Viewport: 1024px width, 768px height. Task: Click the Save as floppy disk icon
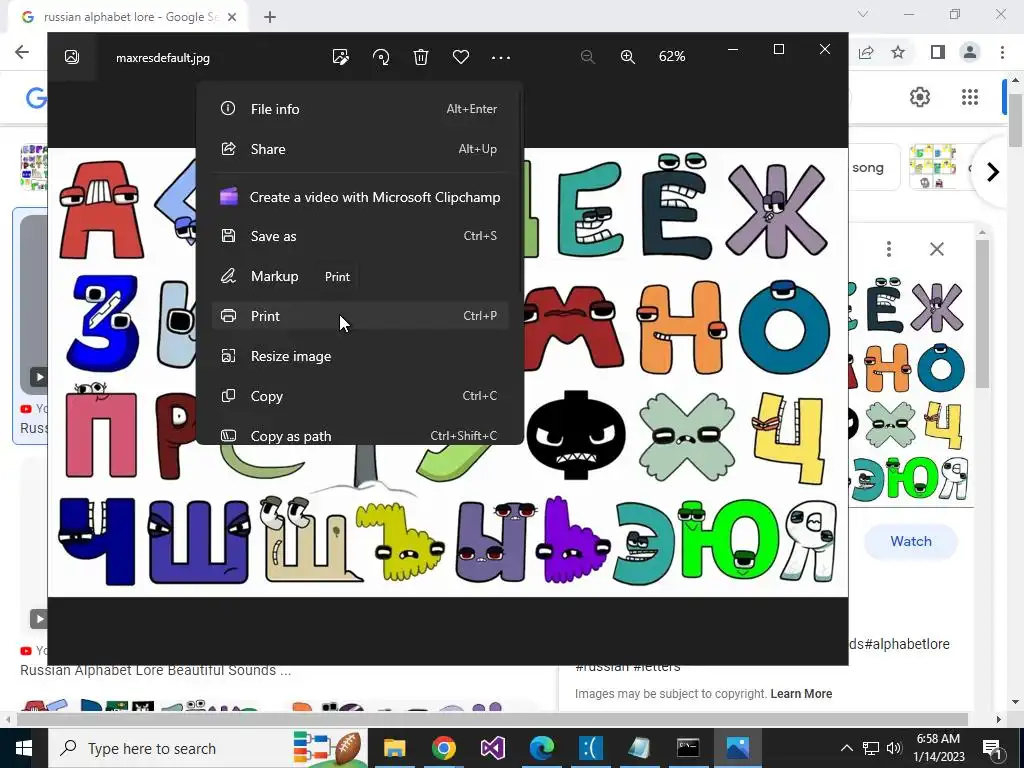(x=228, y=236)
